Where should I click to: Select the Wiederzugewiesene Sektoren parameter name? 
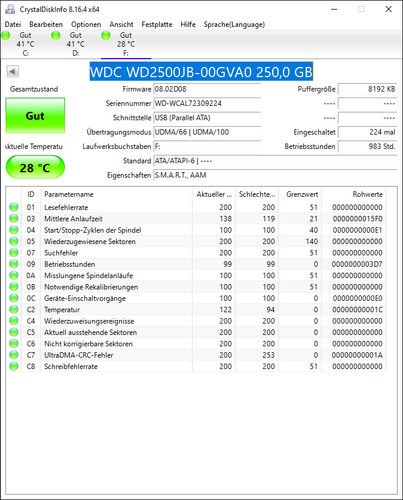point(90,241)
